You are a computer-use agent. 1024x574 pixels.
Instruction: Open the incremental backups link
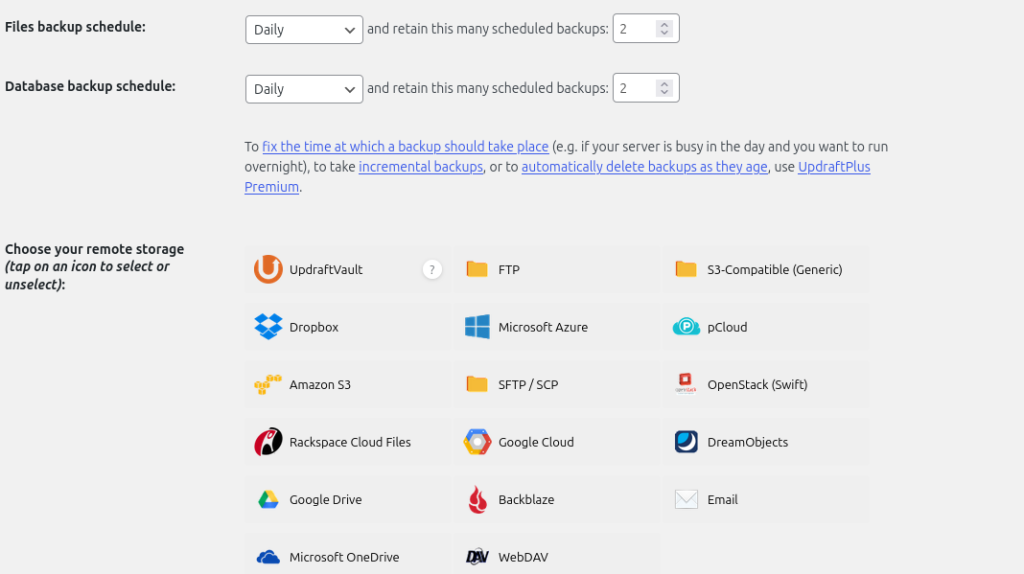tap(421, 167)
